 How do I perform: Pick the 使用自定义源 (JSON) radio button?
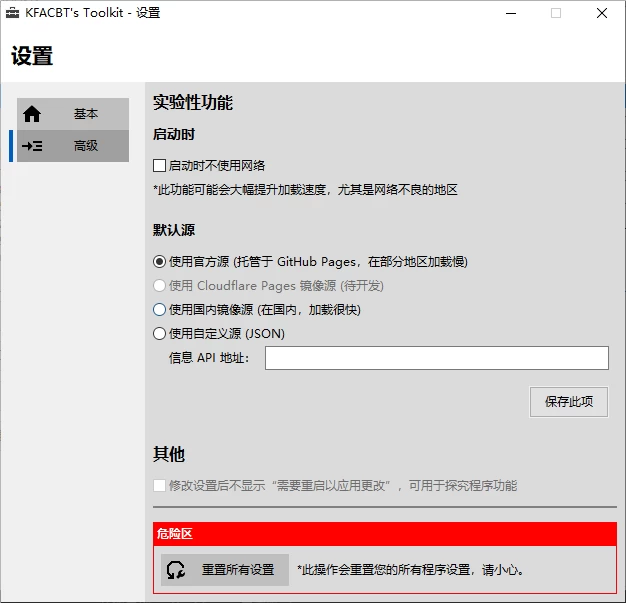point(160,334)
